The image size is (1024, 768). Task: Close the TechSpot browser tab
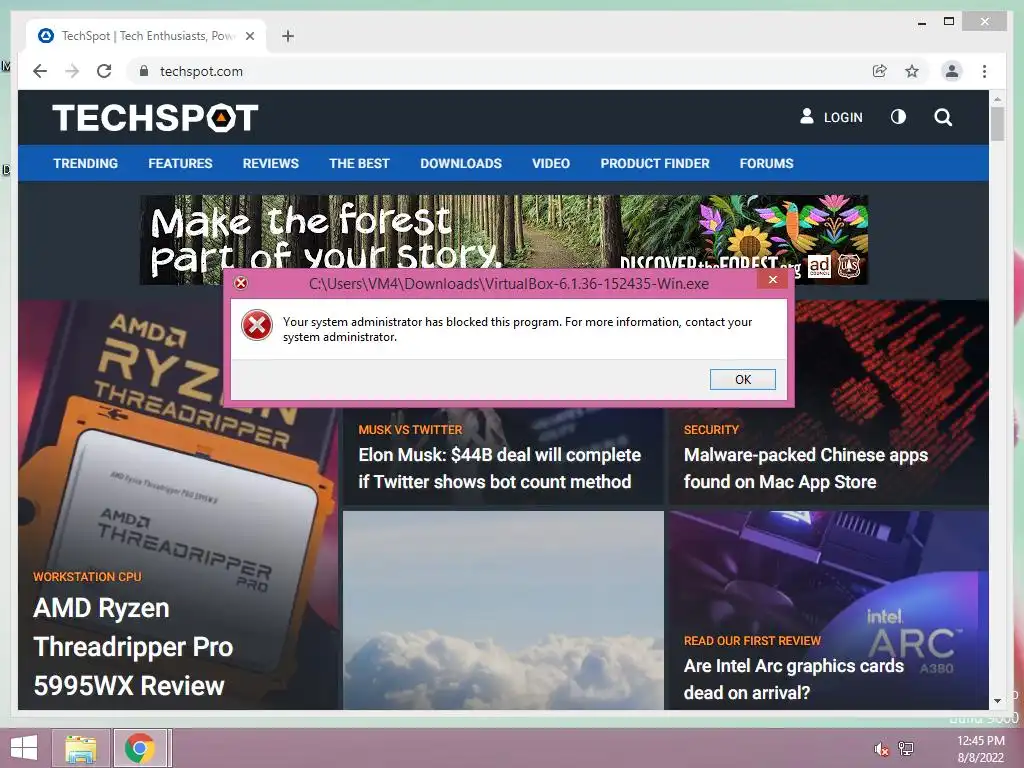click(249, 36)
